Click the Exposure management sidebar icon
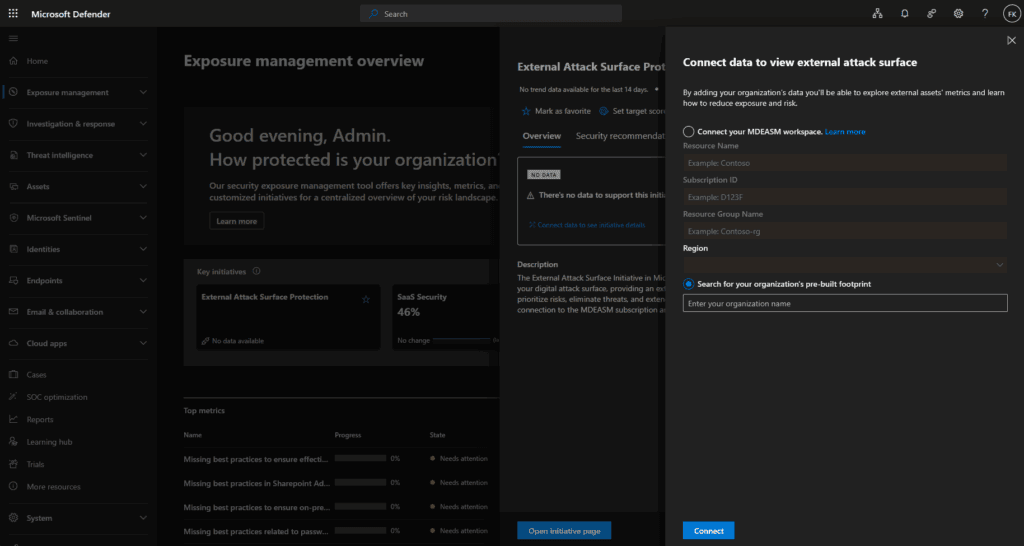 point(13,92)
